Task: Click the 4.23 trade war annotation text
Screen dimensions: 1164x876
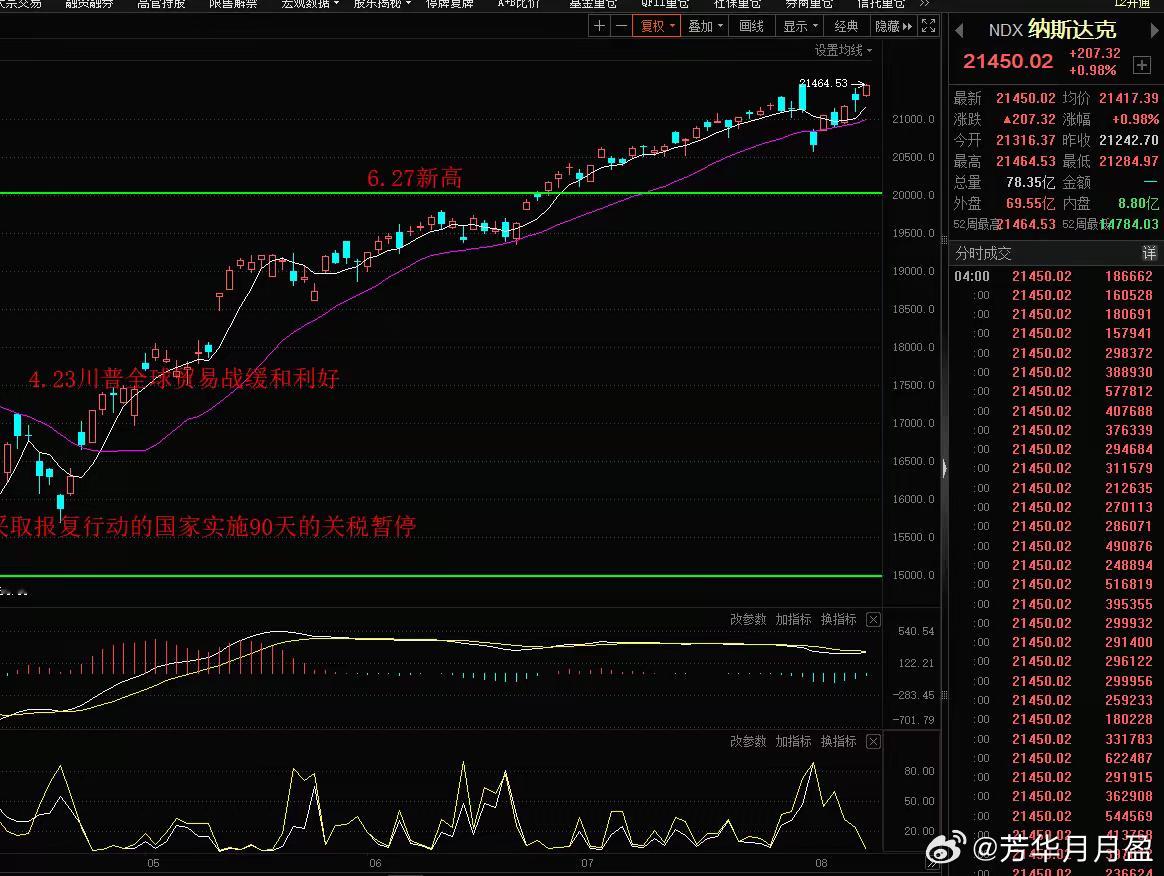Action: (x=184, y=379)
